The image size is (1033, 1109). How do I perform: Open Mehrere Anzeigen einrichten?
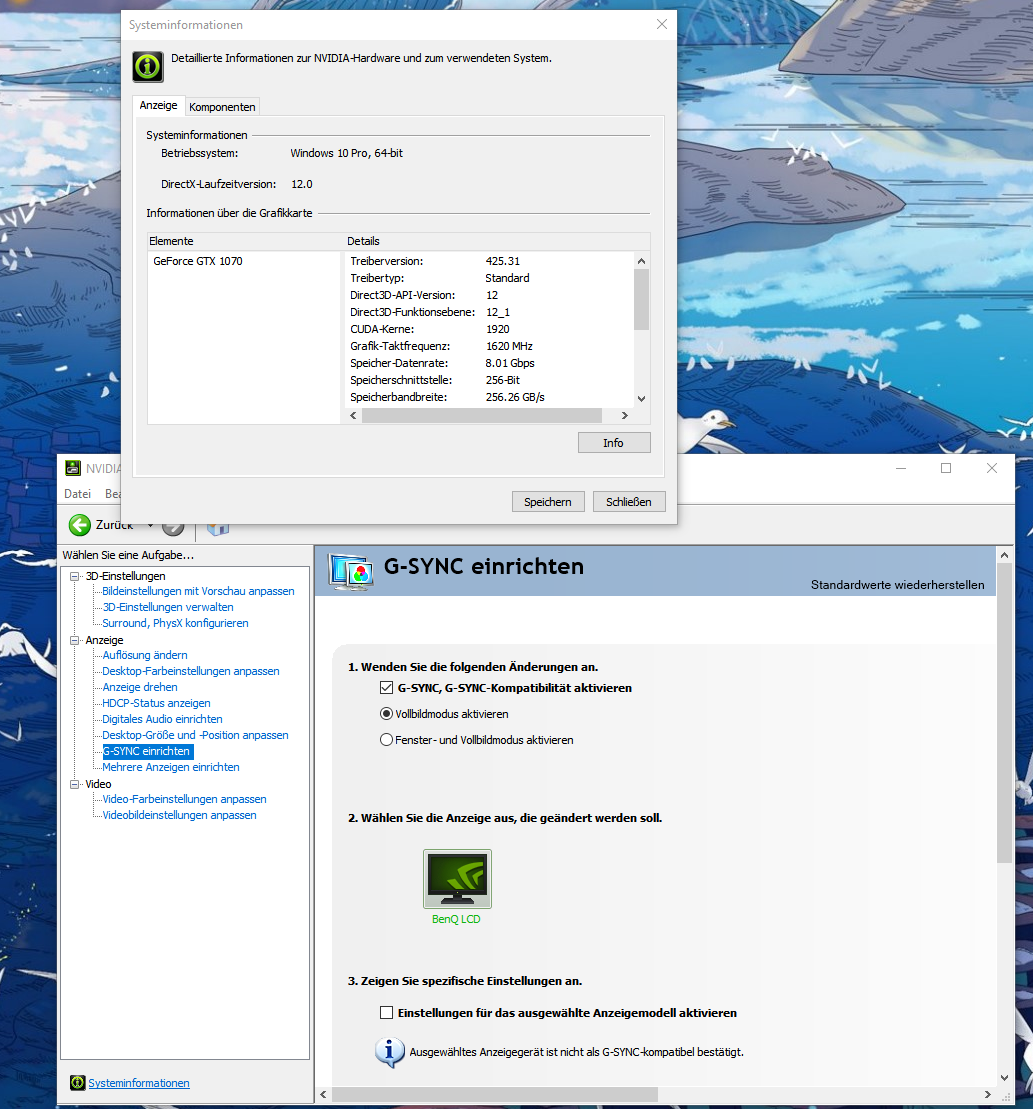[x=170, y=767]
